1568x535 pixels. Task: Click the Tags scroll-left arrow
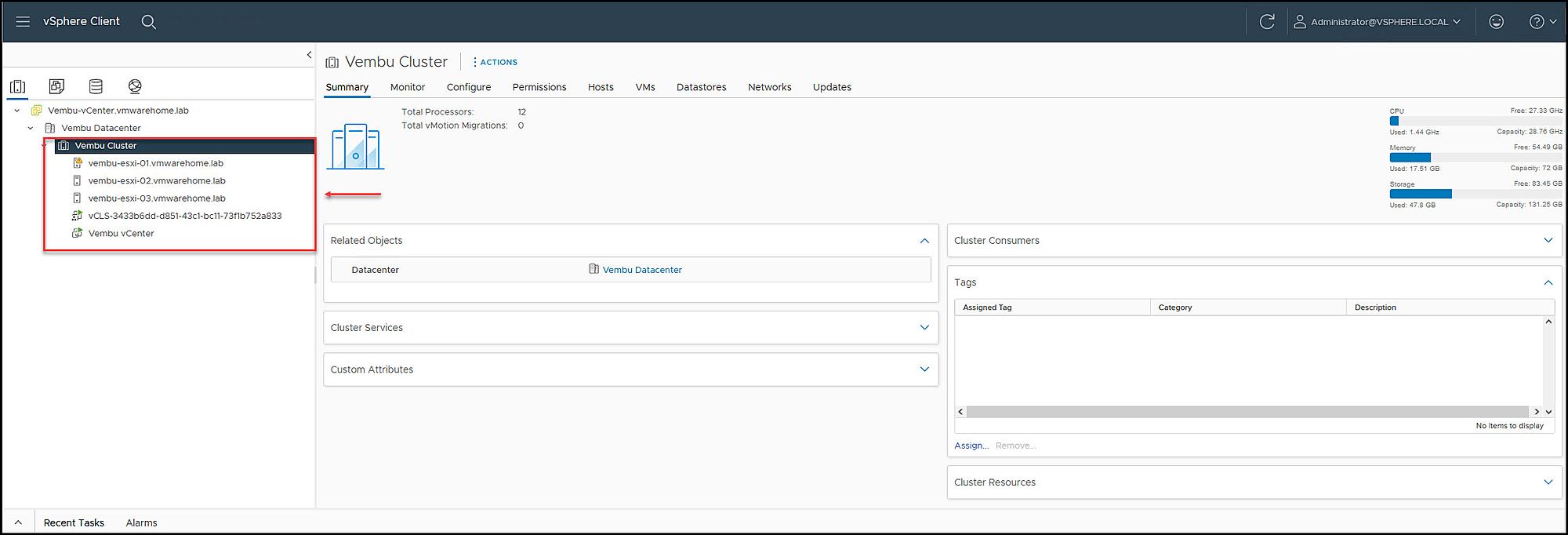960,412
